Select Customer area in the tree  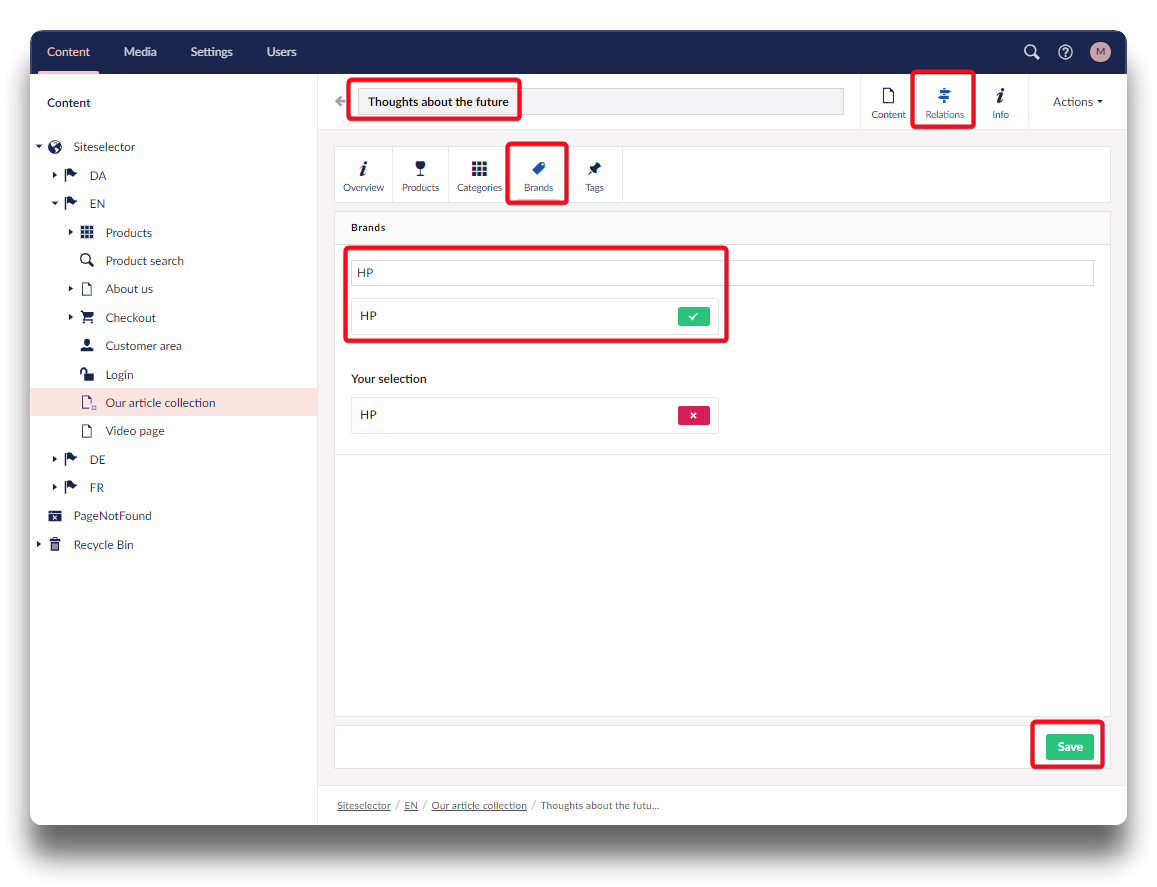(x=143, y=345)
